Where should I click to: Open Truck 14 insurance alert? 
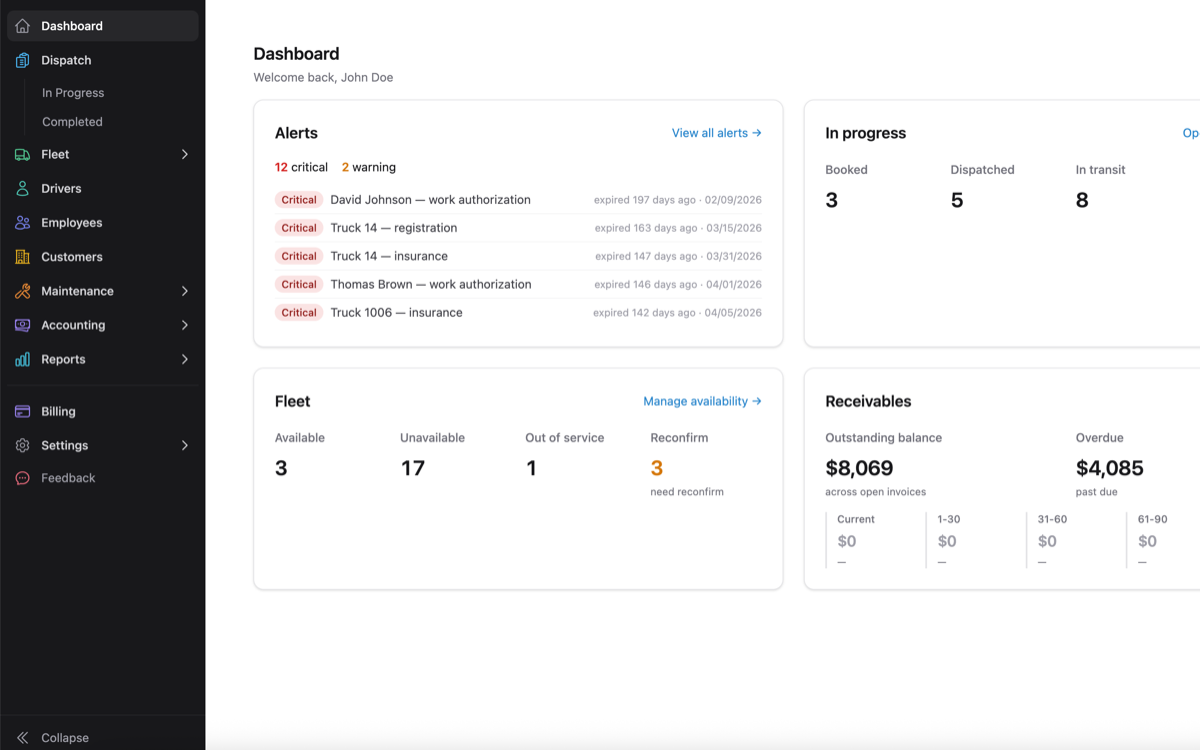518,256
